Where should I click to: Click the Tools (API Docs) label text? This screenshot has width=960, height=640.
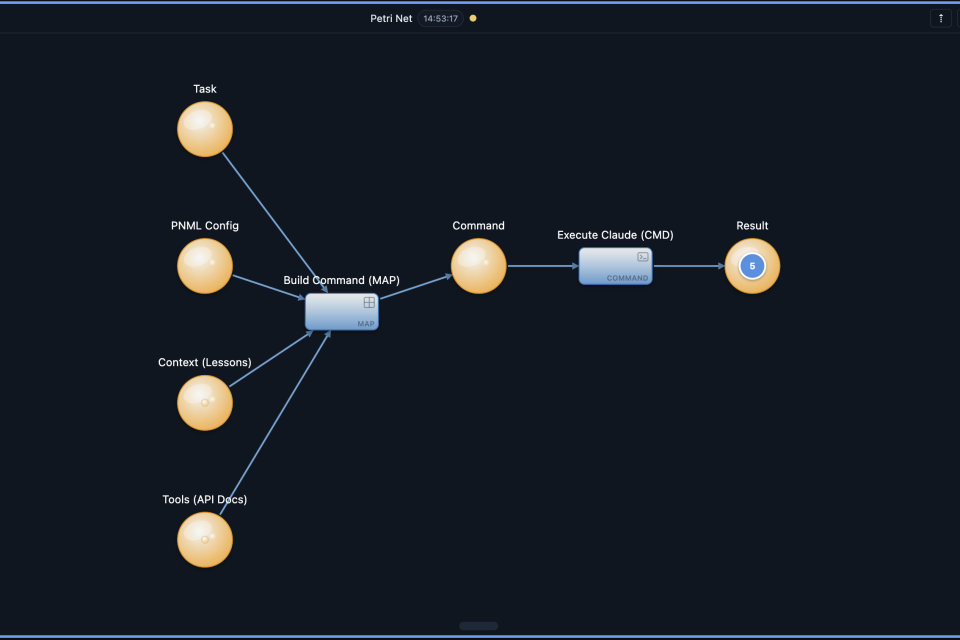(205, 499)
